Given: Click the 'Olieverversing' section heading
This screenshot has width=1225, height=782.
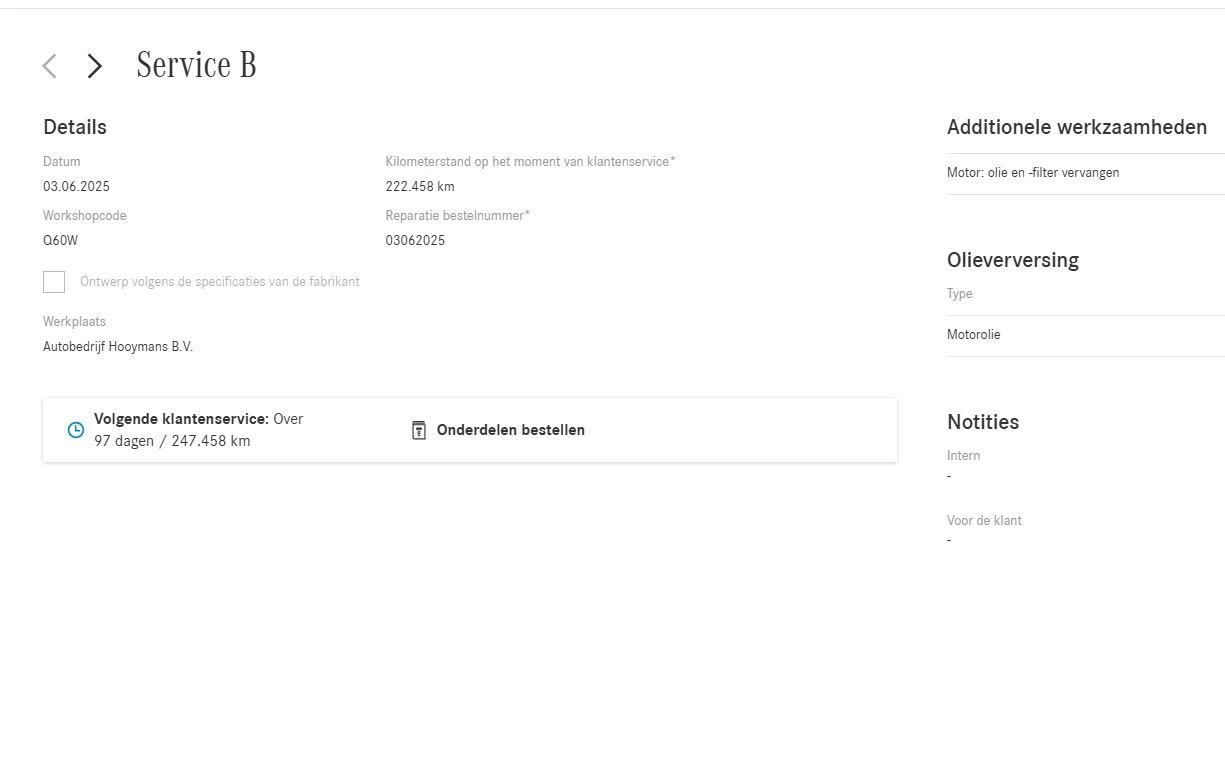Looking at the screenshot, I should [1013, 260].
